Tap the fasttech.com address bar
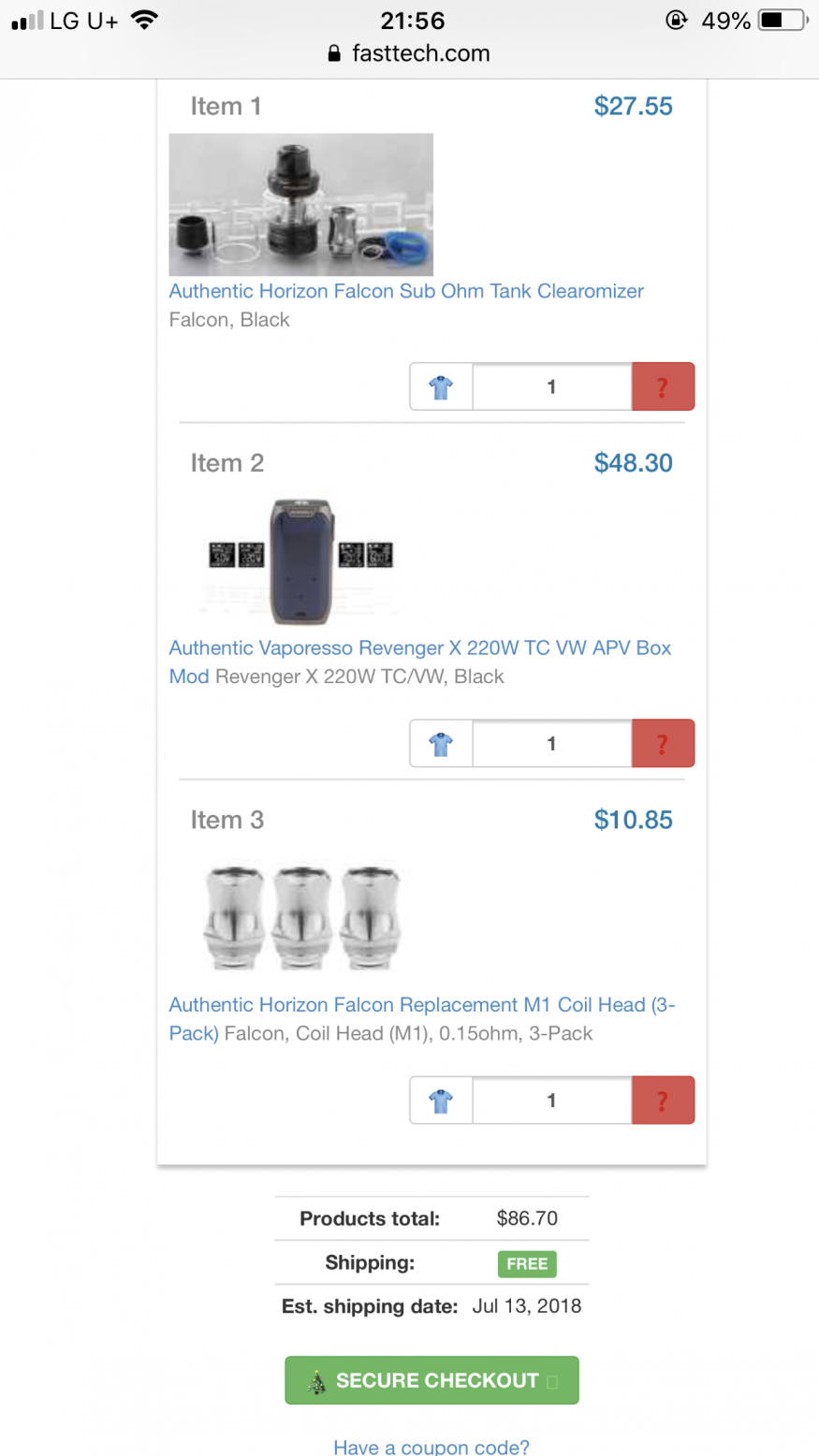The image size is (819, 1456). (x=420, y=54)
